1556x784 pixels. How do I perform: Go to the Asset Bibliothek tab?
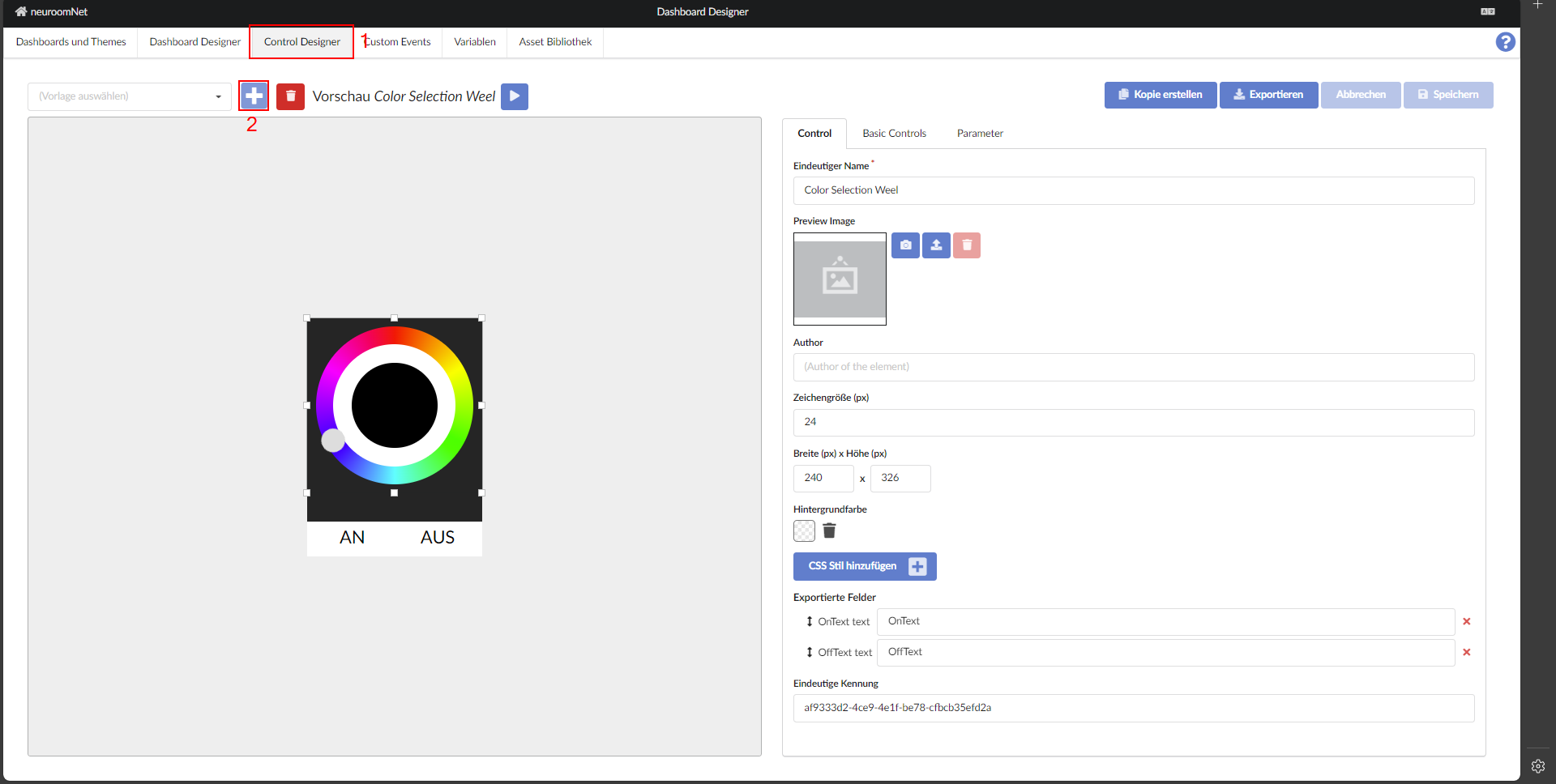pos(555,42)
